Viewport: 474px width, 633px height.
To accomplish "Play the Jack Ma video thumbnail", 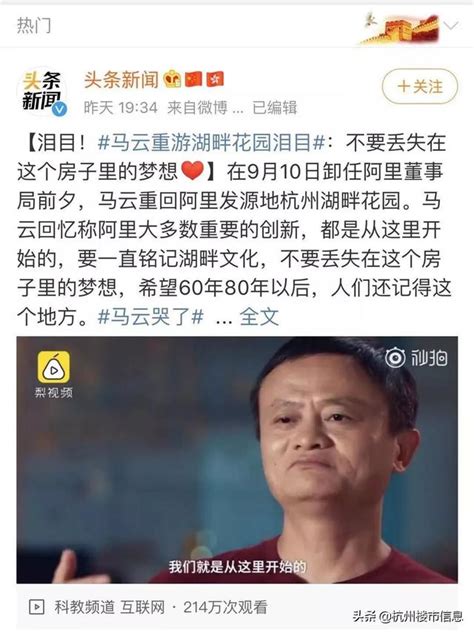I will tap(237, 459).
